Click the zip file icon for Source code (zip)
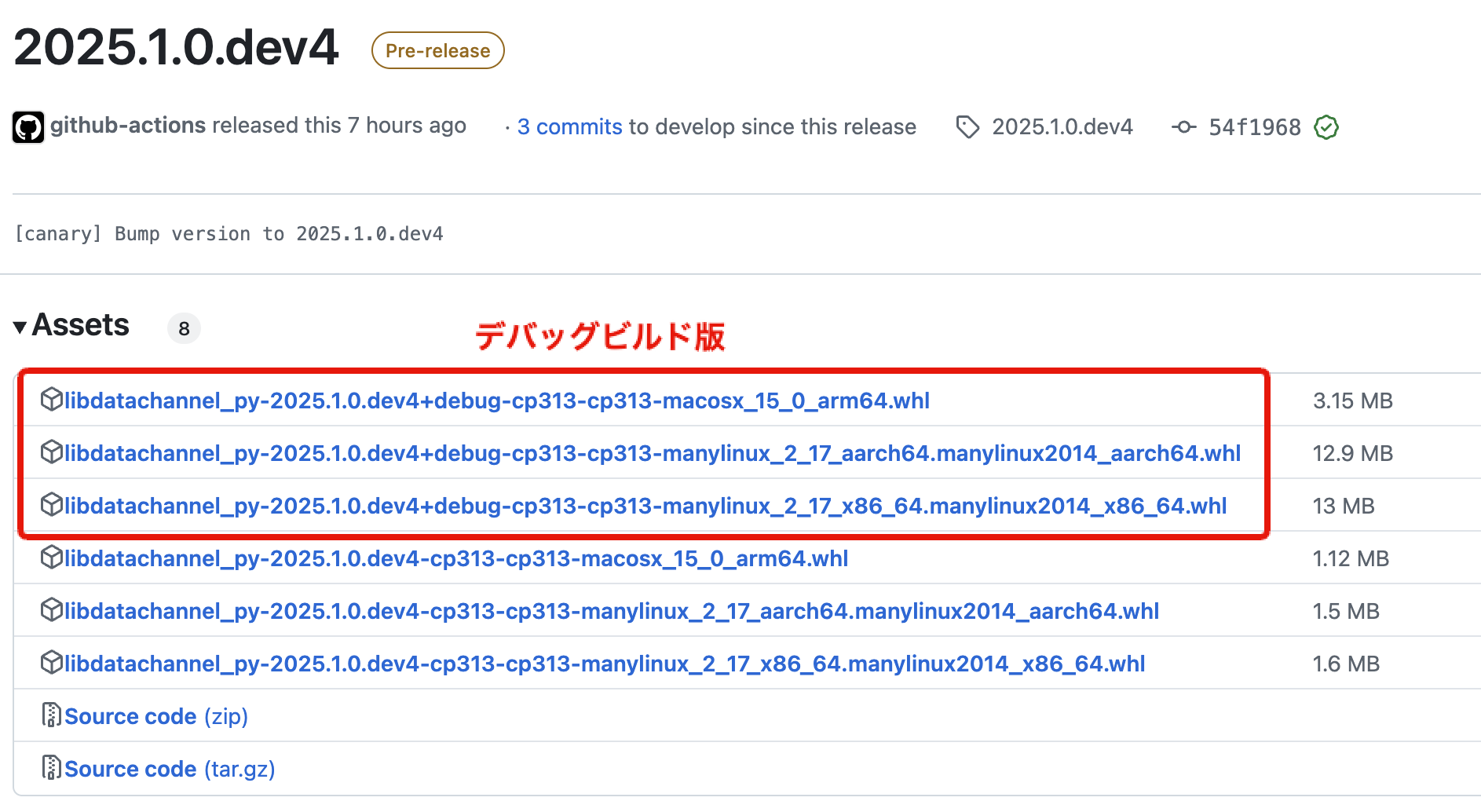The image size is (1481, 812). [52, 715]
